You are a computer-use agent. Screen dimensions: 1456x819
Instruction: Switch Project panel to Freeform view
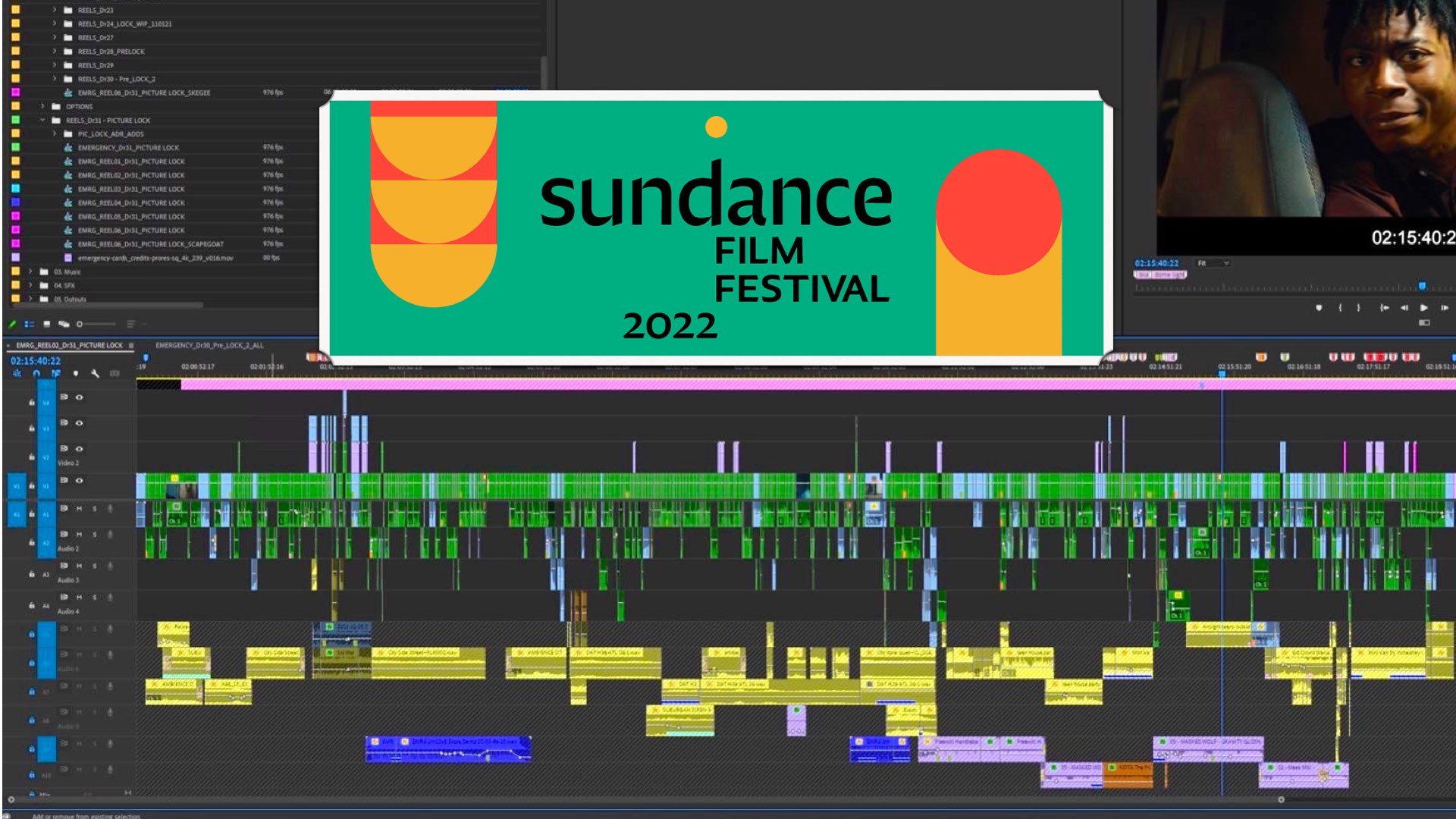(64, 324)
